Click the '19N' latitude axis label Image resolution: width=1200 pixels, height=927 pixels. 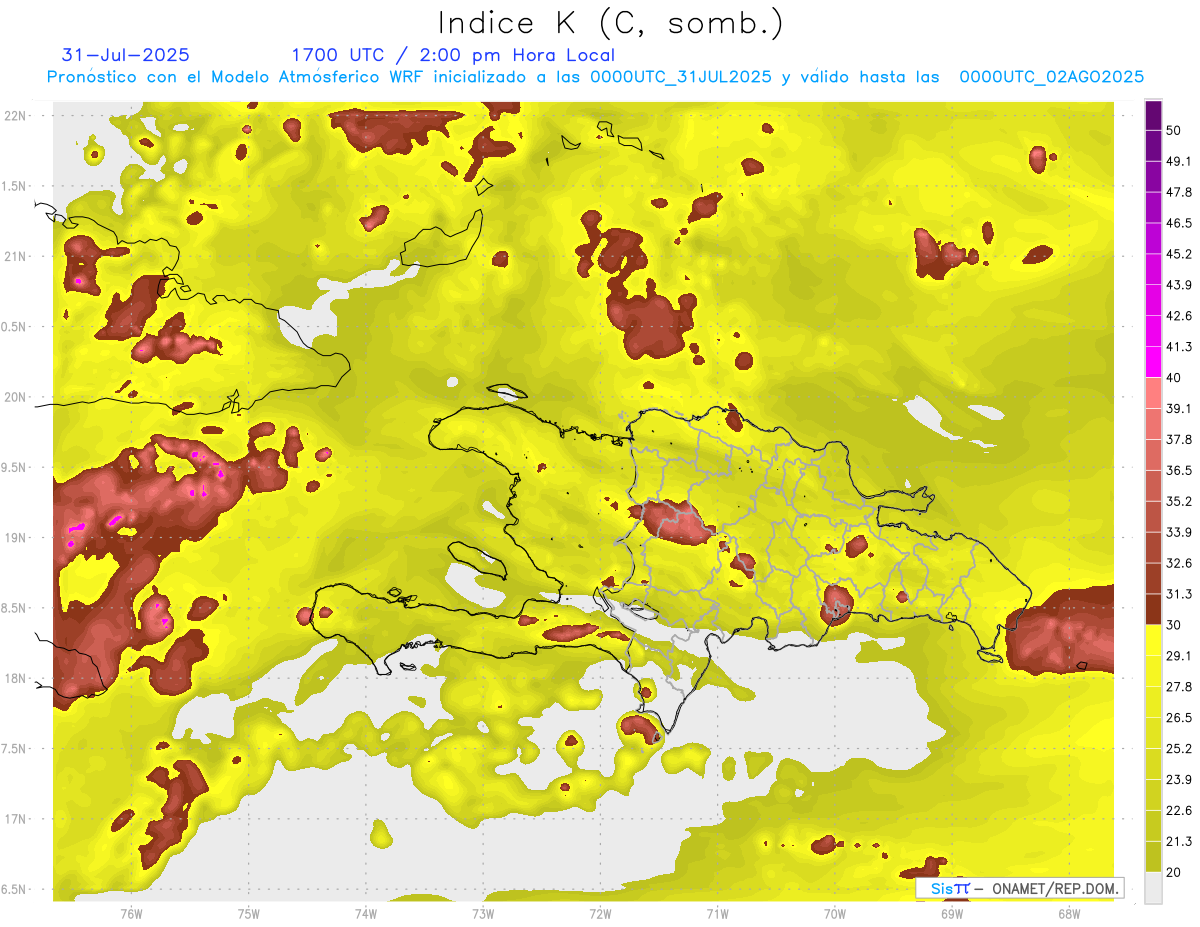coord(17,538)
